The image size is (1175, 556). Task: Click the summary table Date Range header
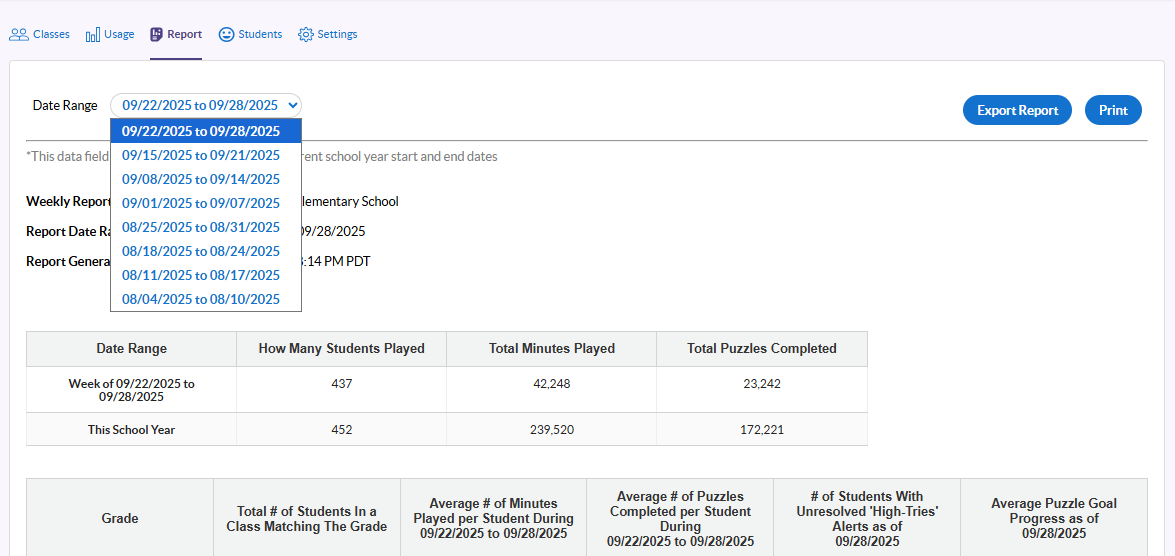point(132,348)
